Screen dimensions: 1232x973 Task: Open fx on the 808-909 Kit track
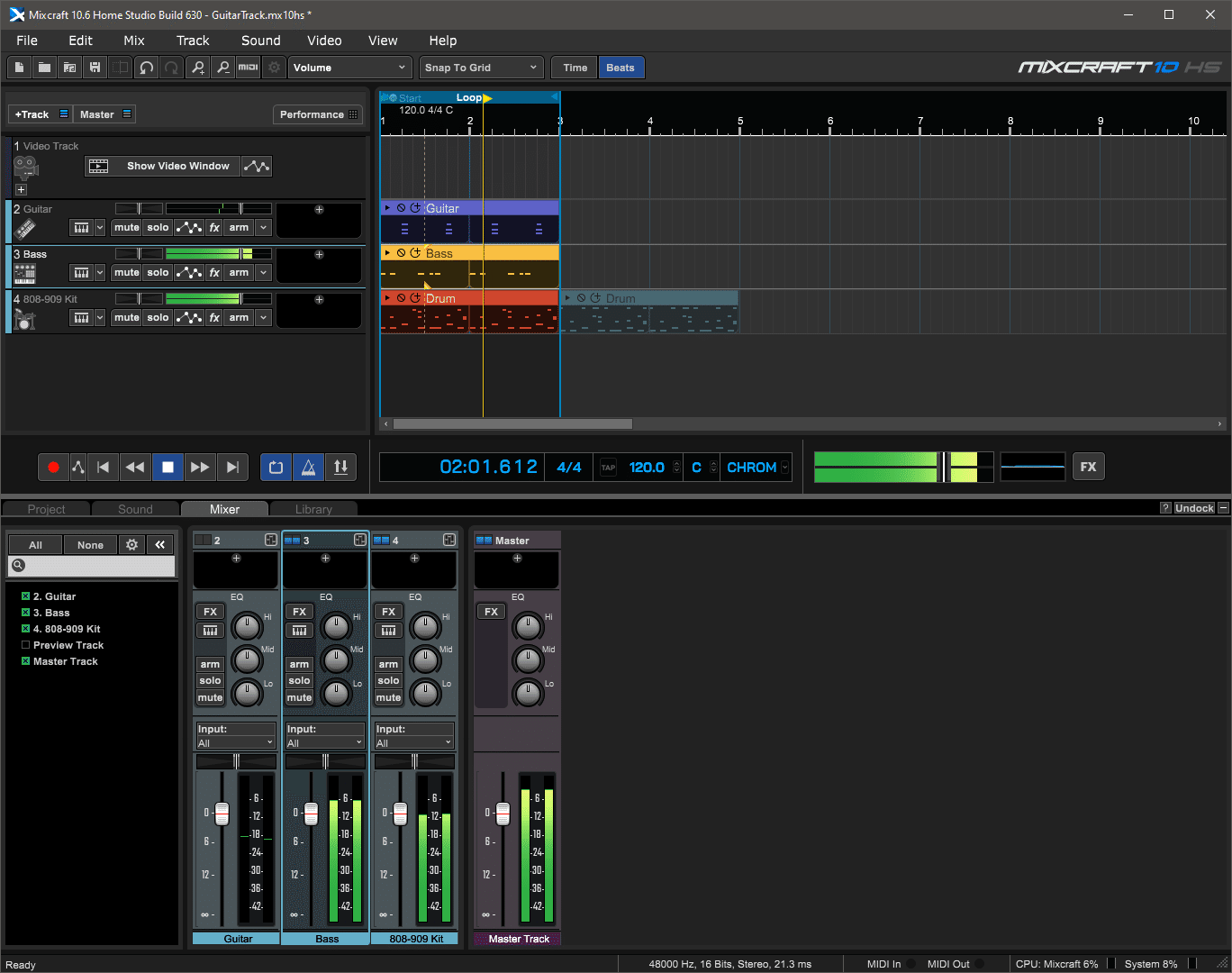click(214, 318)
